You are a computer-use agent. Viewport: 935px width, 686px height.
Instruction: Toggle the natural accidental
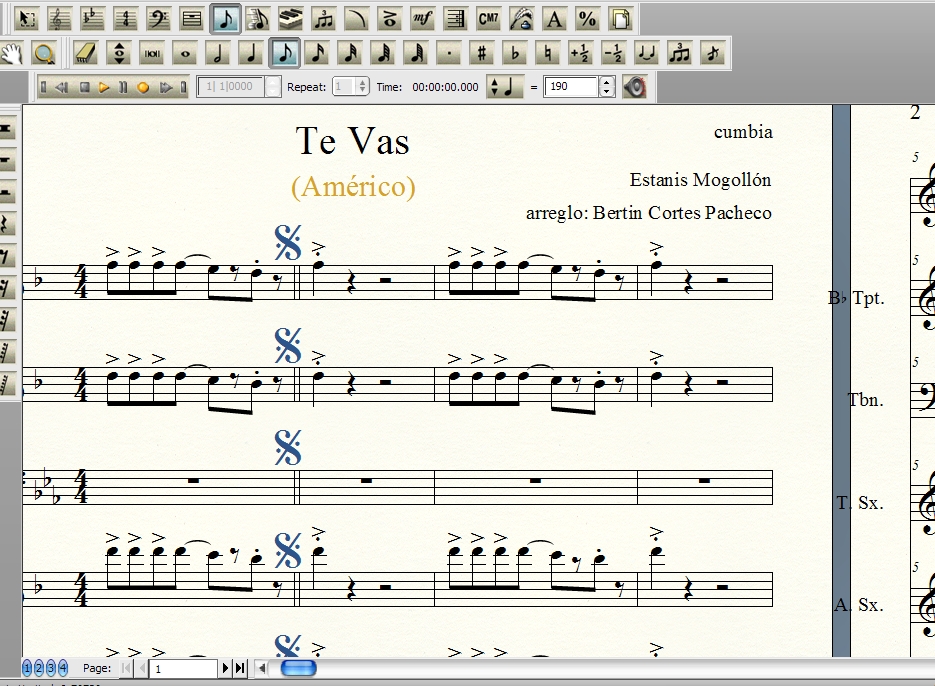click(x=547, y=54)
